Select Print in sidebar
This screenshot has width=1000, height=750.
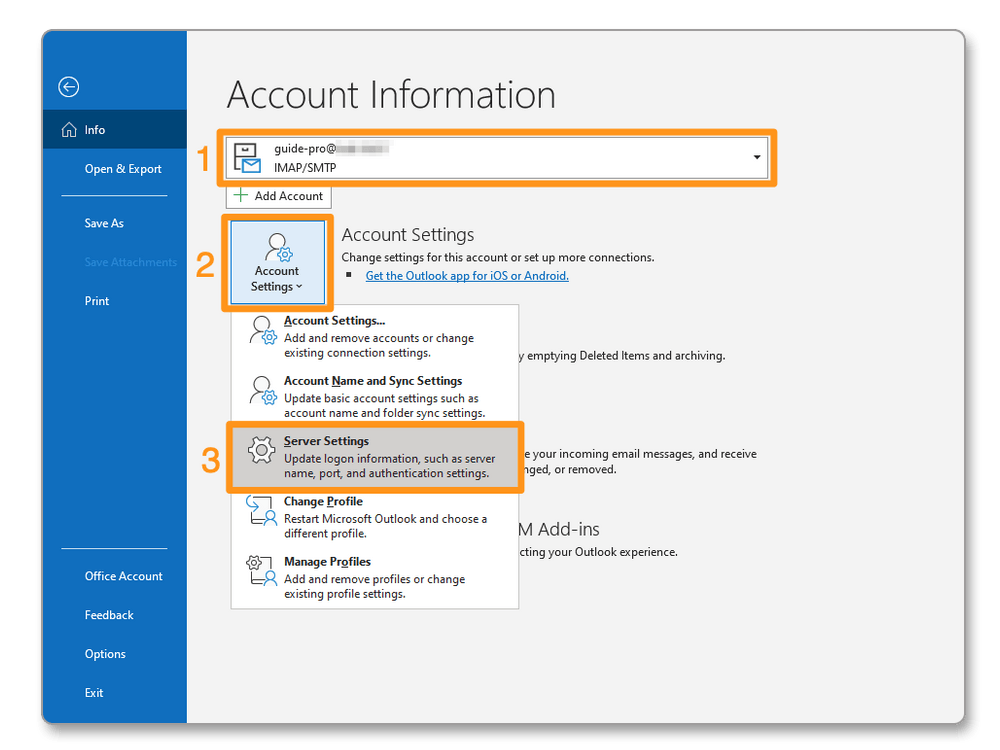click(97, 301)
